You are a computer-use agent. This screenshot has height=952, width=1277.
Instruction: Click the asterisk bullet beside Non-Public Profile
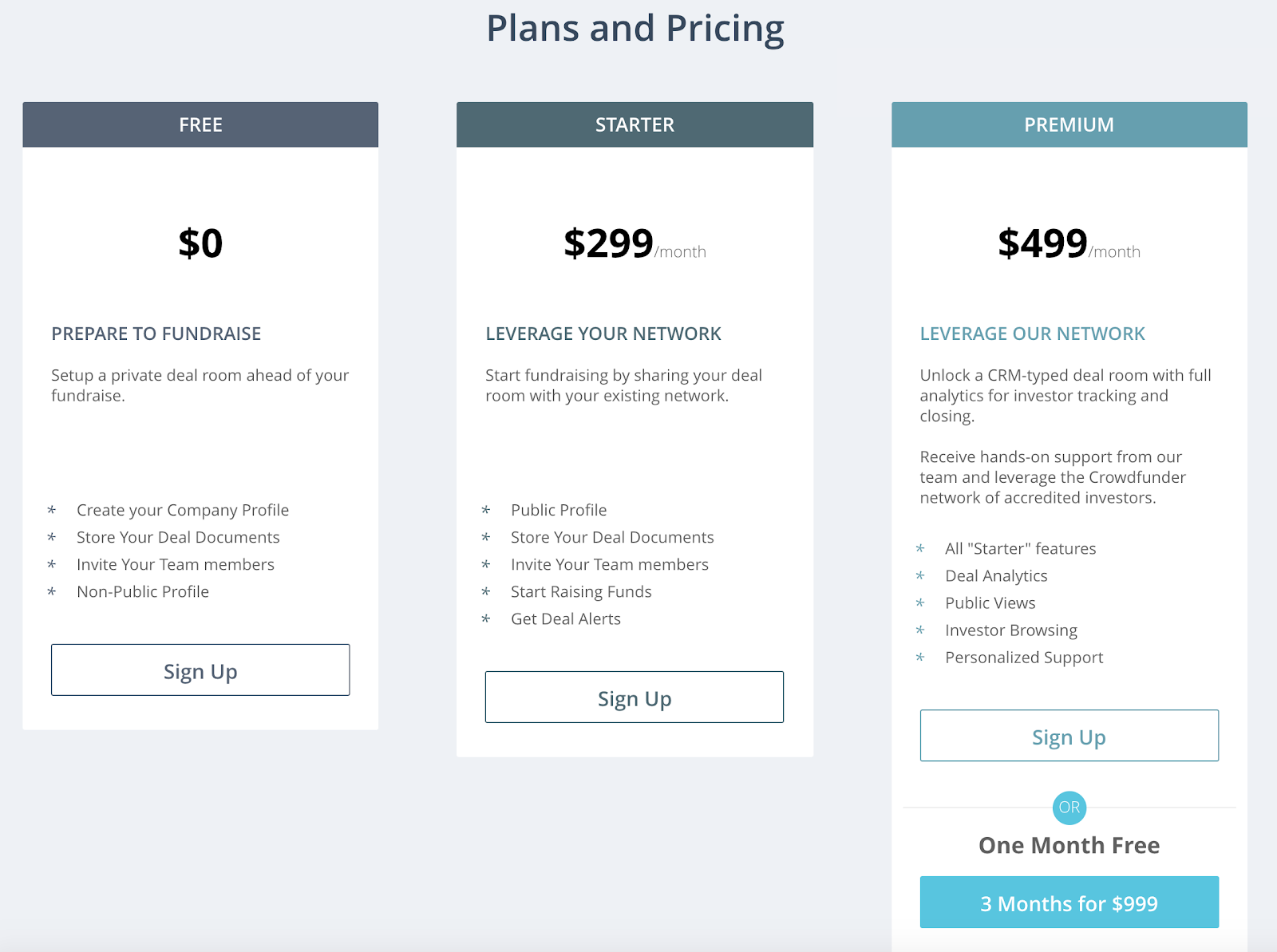(x=52, y=592)
